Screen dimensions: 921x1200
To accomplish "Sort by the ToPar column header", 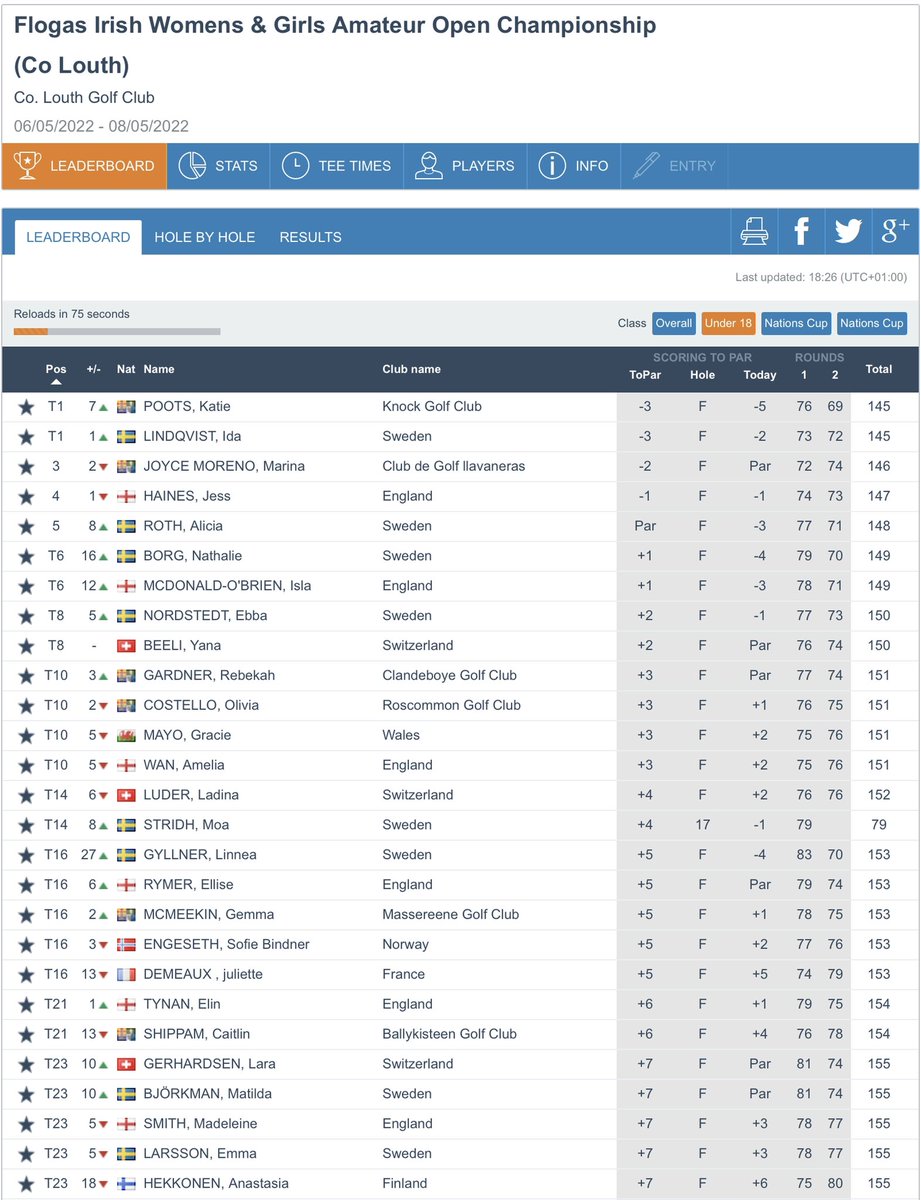I will pos(645,376).
